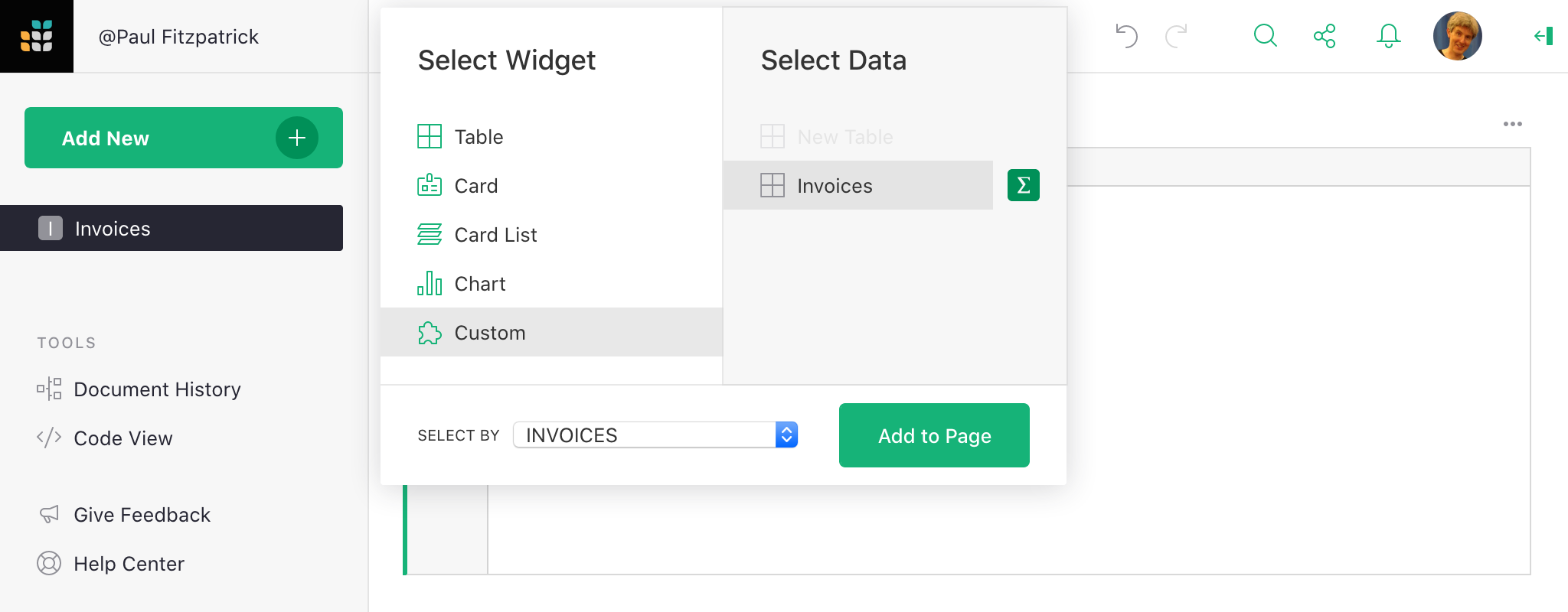Open notifications bell icon
The height and width of the screenshot is (612, 1568).
tap(1388, 36)
